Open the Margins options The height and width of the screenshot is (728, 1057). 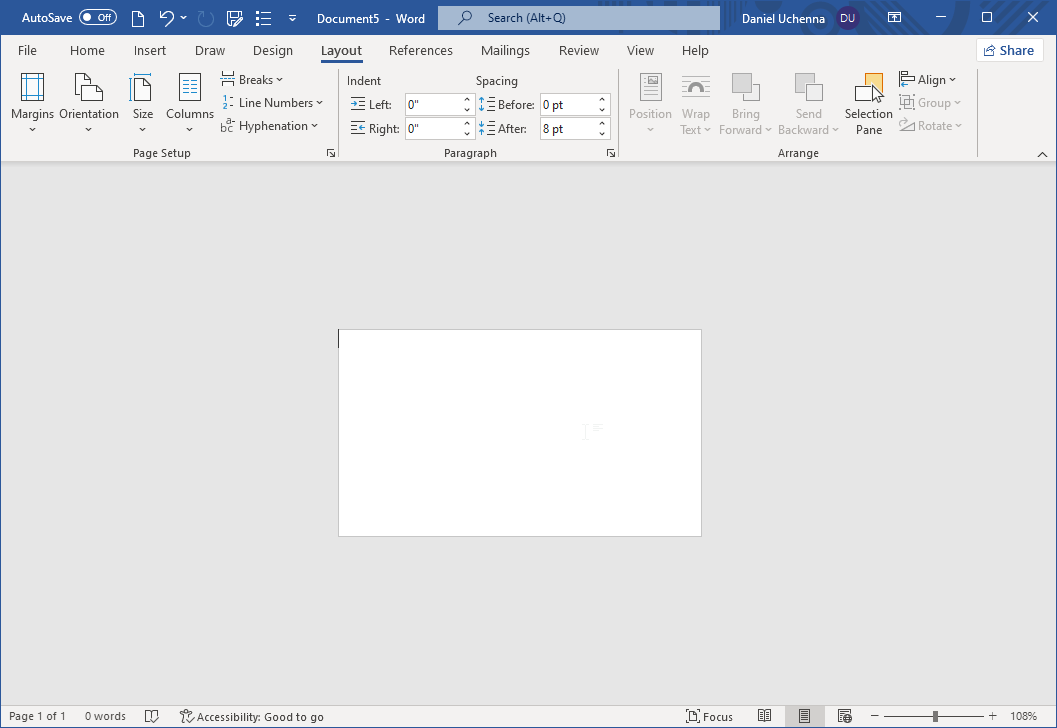tap(32, 101)
